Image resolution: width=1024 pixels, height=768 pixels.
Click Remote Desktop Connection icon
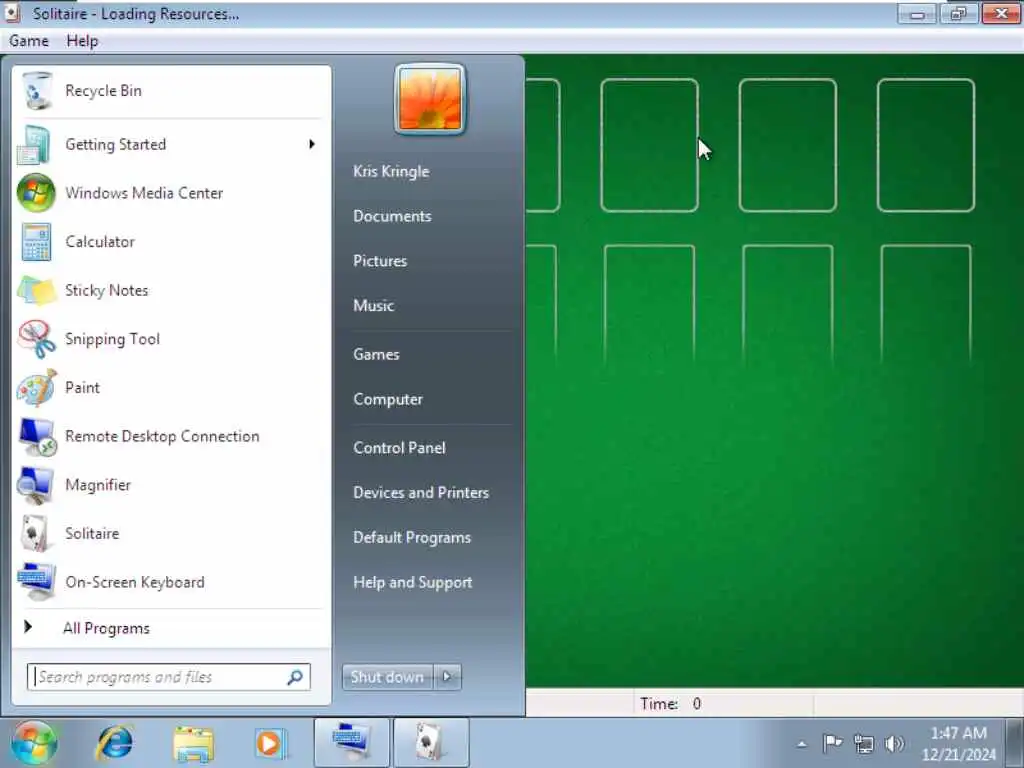click(37, 436)
